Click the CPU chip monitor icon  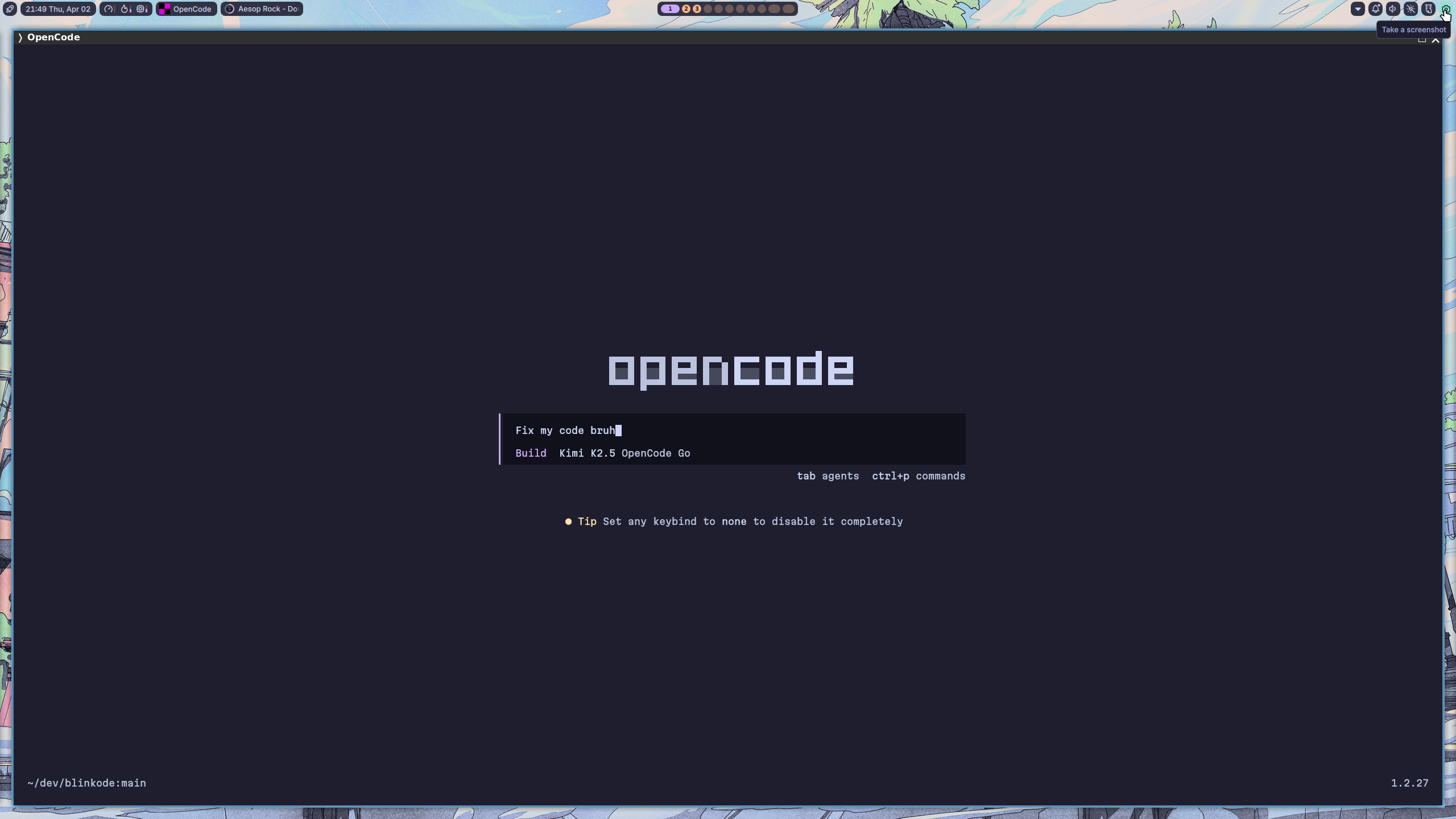pos(141,9)
